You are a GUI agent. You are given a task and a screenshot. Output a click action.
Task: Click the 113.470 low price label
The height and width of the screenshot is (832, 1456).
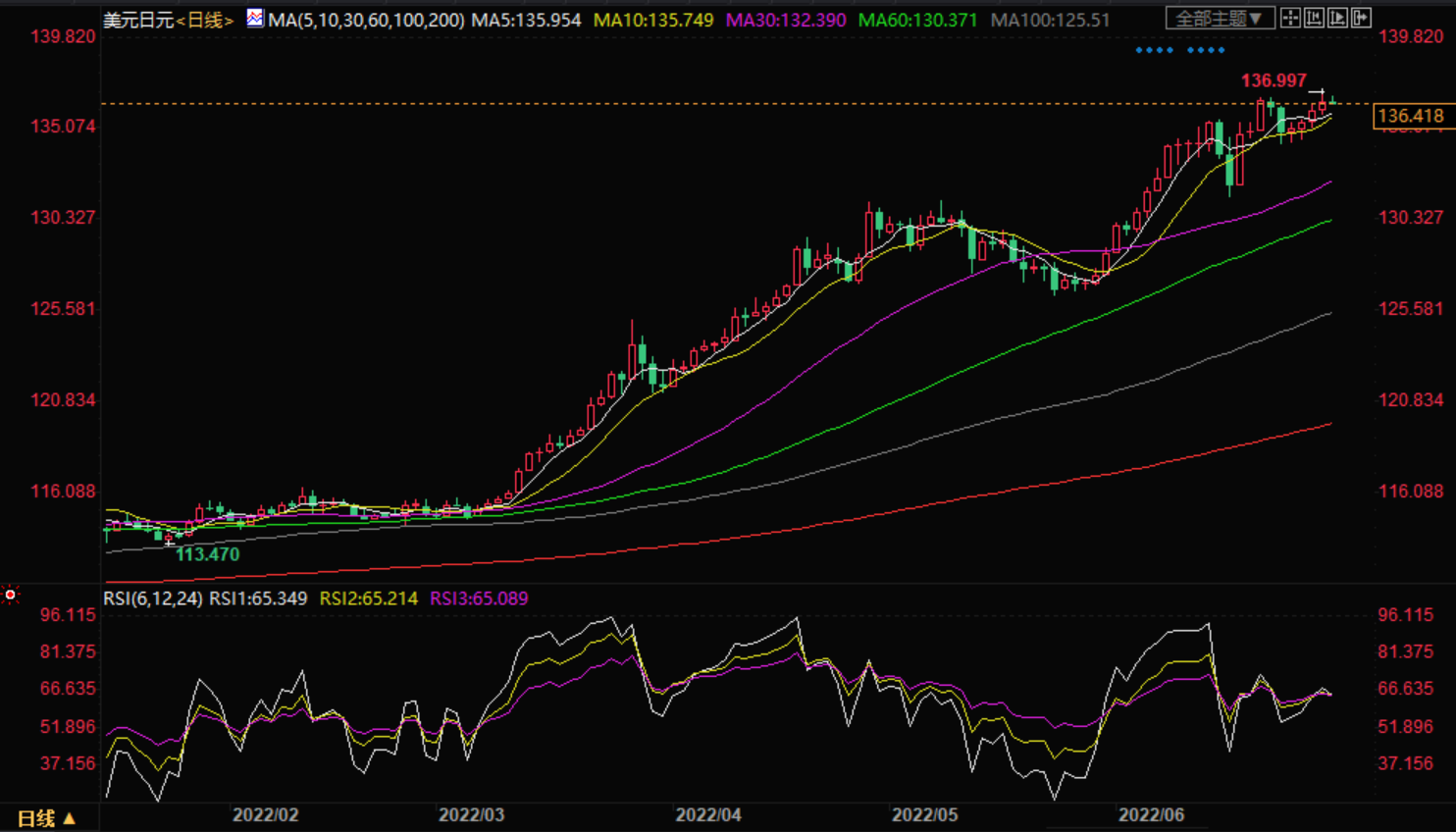[x=207, y=554]
